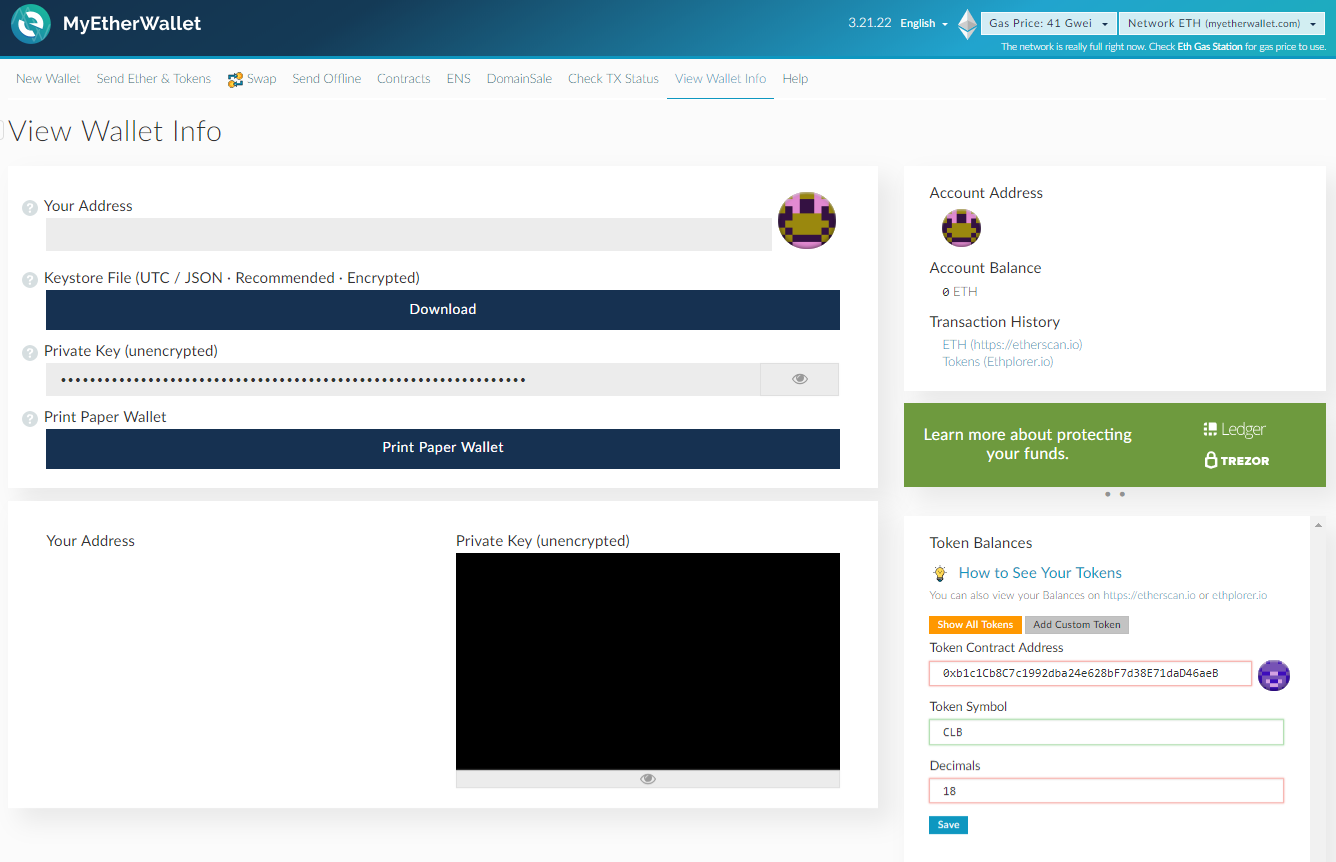Open the Network ETH dropdown
The image size is (1336, 862).
click(x=1221, y=23)
